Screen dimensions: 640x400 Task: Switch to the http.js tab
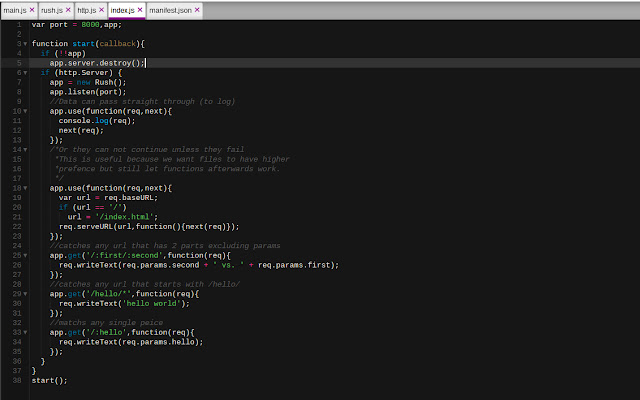[x=87, y=10]
